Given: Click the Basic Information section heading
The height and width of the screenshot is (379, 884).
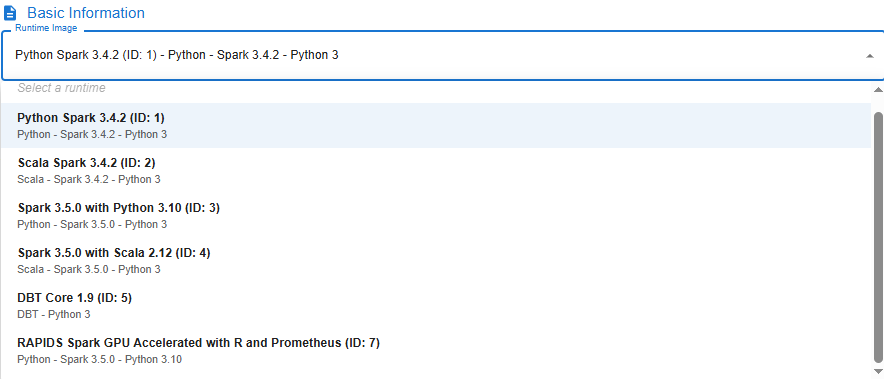Looking at the screenshot, I should click(86, 13).
